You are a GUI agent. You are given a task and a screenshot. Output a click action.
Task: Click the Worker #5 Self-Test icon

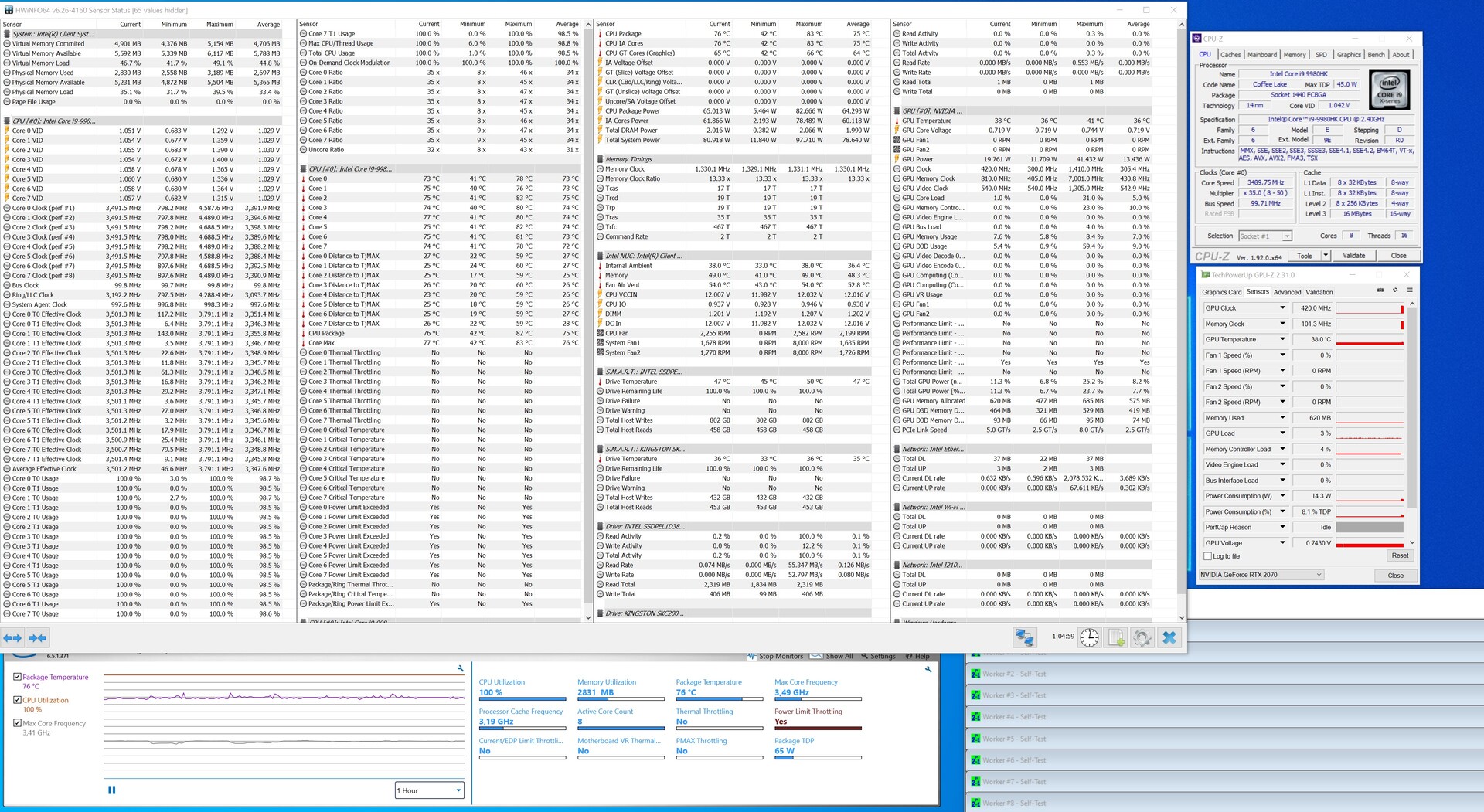click(975, 739)
